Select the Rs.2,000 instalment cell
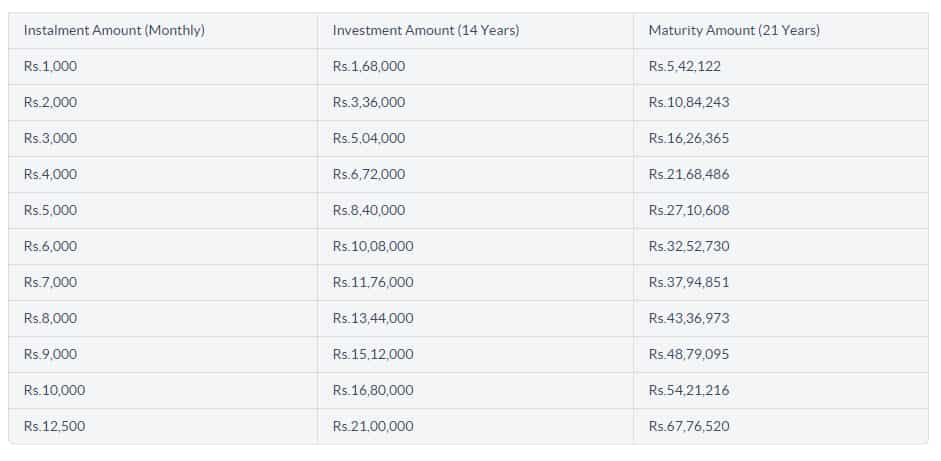Screen dimensions: 941x461 50,103
